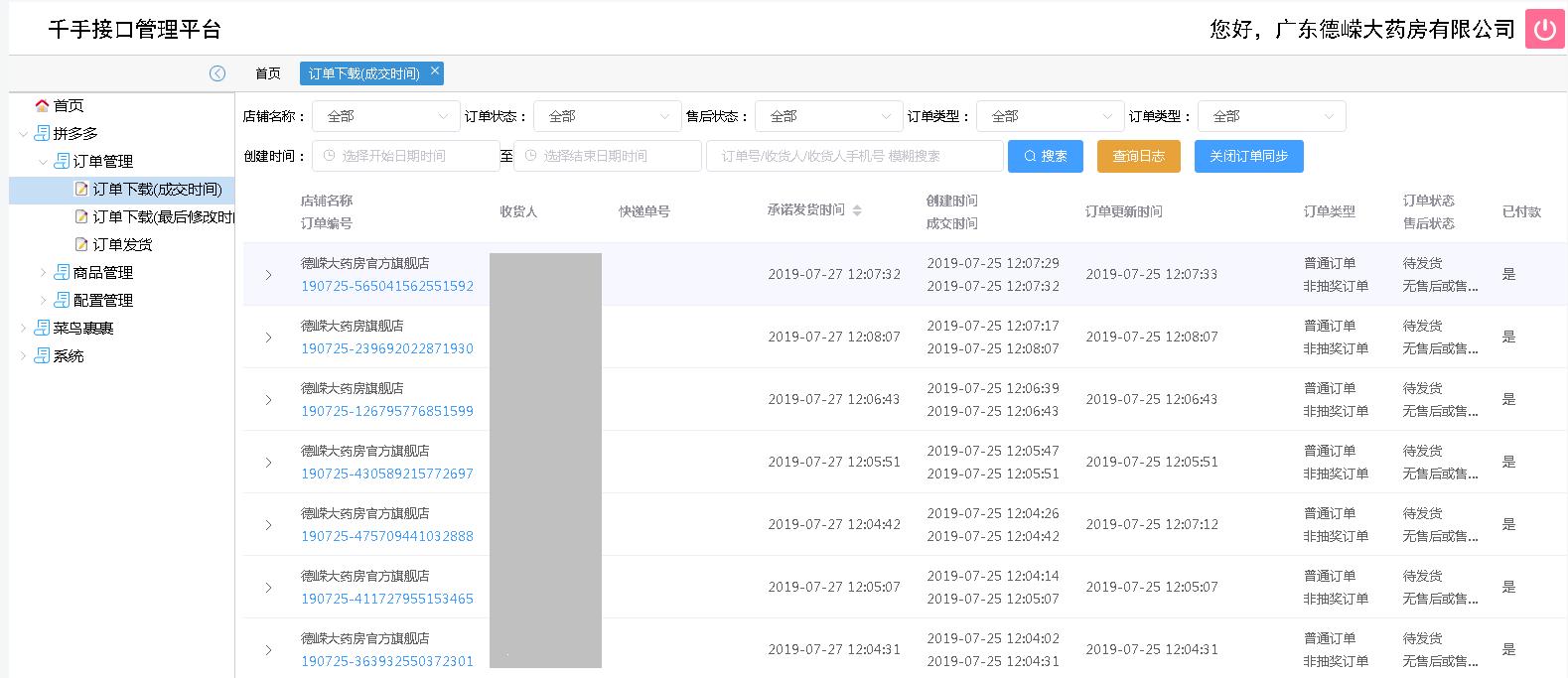Click the 订单下载(最后修改时间) page icon
This screenshot has height=678, width=1568.
point(82,216)
